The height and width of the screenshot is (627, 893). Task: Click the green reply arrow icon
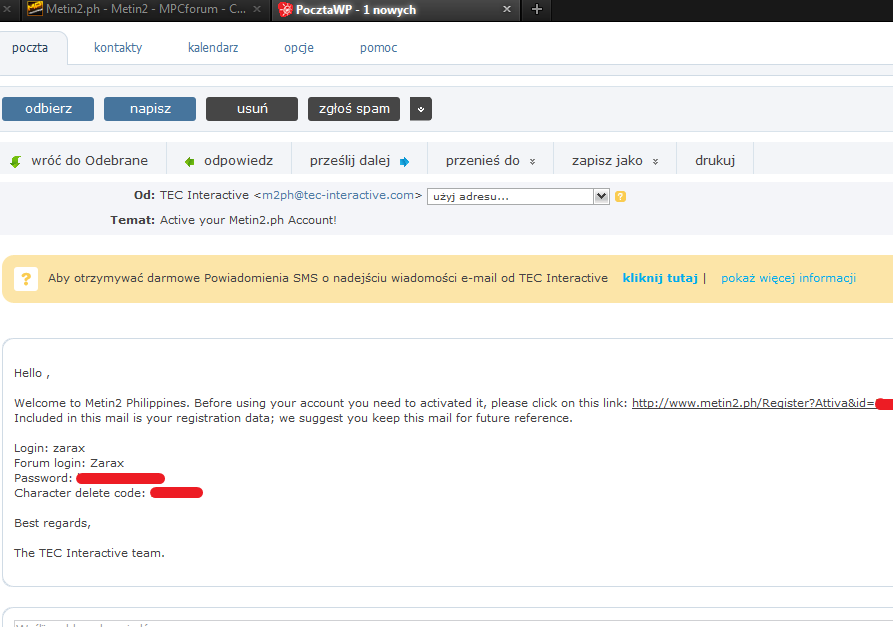tap(190, 162)
